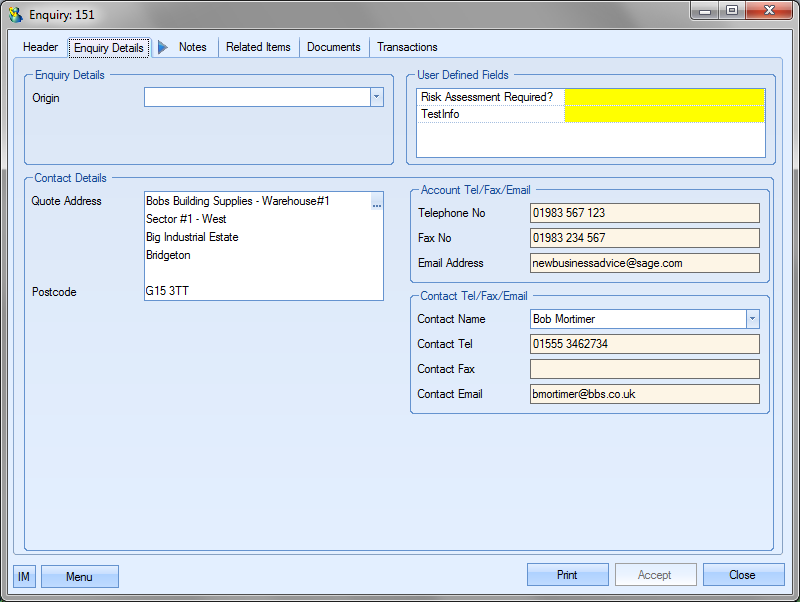Click the empty Contact Fax field
The height and width of the screenshot is (602, 800).
pyautogui.click(x=644, y=369)
